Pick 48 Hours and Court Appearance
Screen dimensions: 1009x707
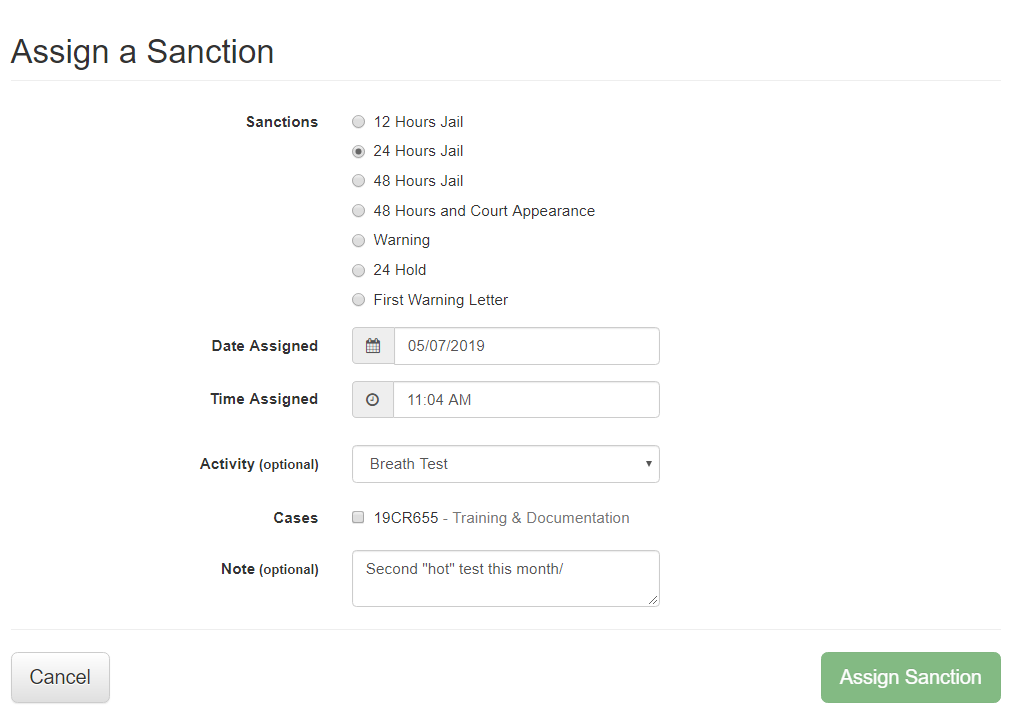point(359,211)
